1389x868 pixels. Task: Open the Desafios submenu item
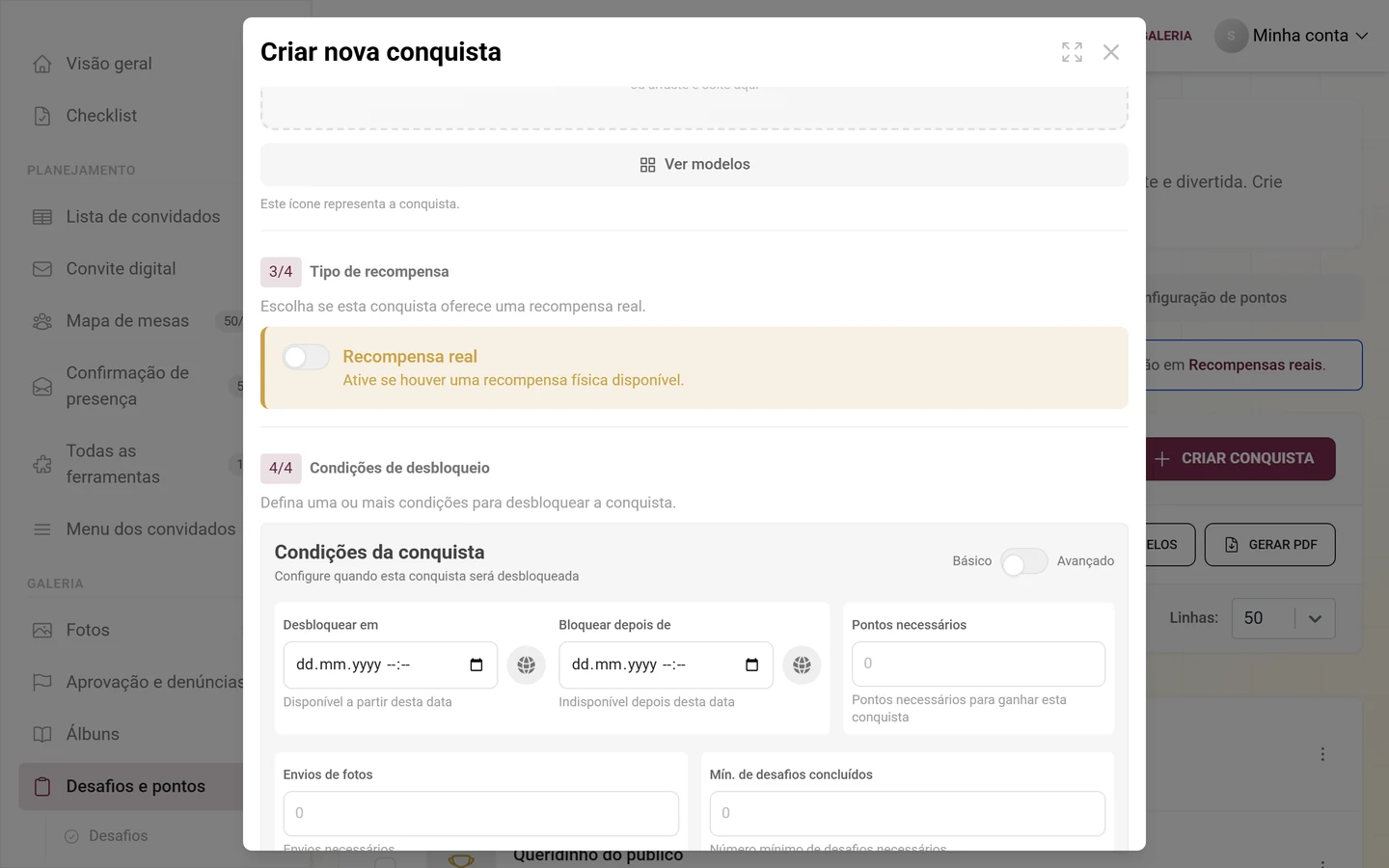[x=118, y=836]
